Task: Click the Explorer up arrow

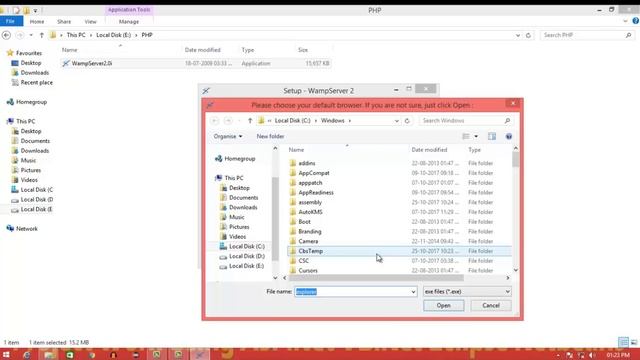Action: pos(41,36)
